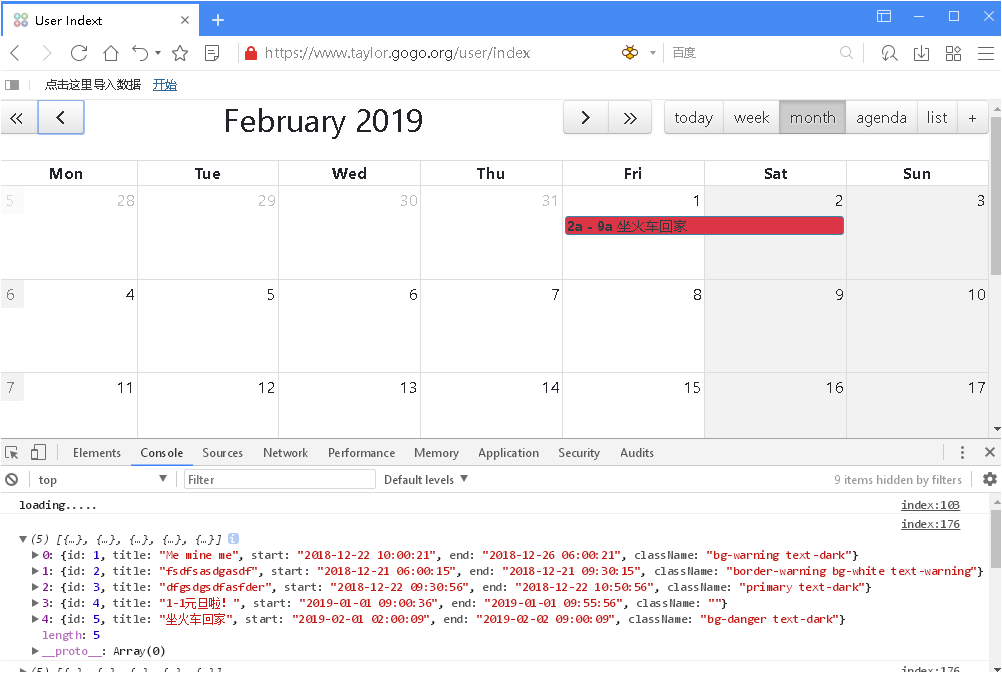Toggle device toolbar mode in DevTools
1002x673 pixels.
coord(37,452)
